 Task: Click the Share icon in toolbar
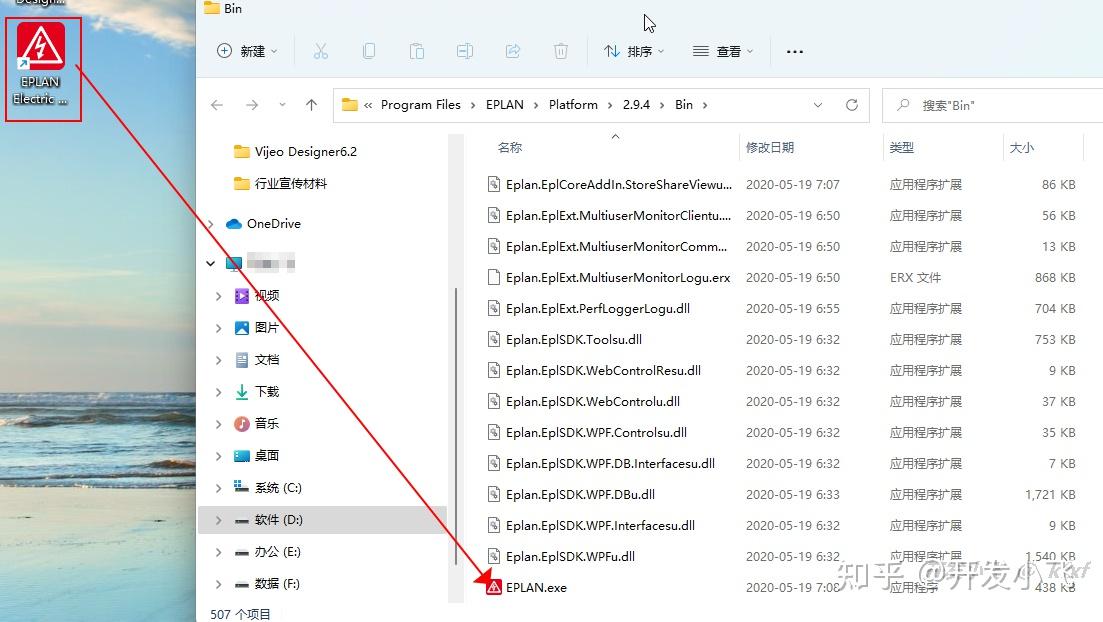[513, 51]
